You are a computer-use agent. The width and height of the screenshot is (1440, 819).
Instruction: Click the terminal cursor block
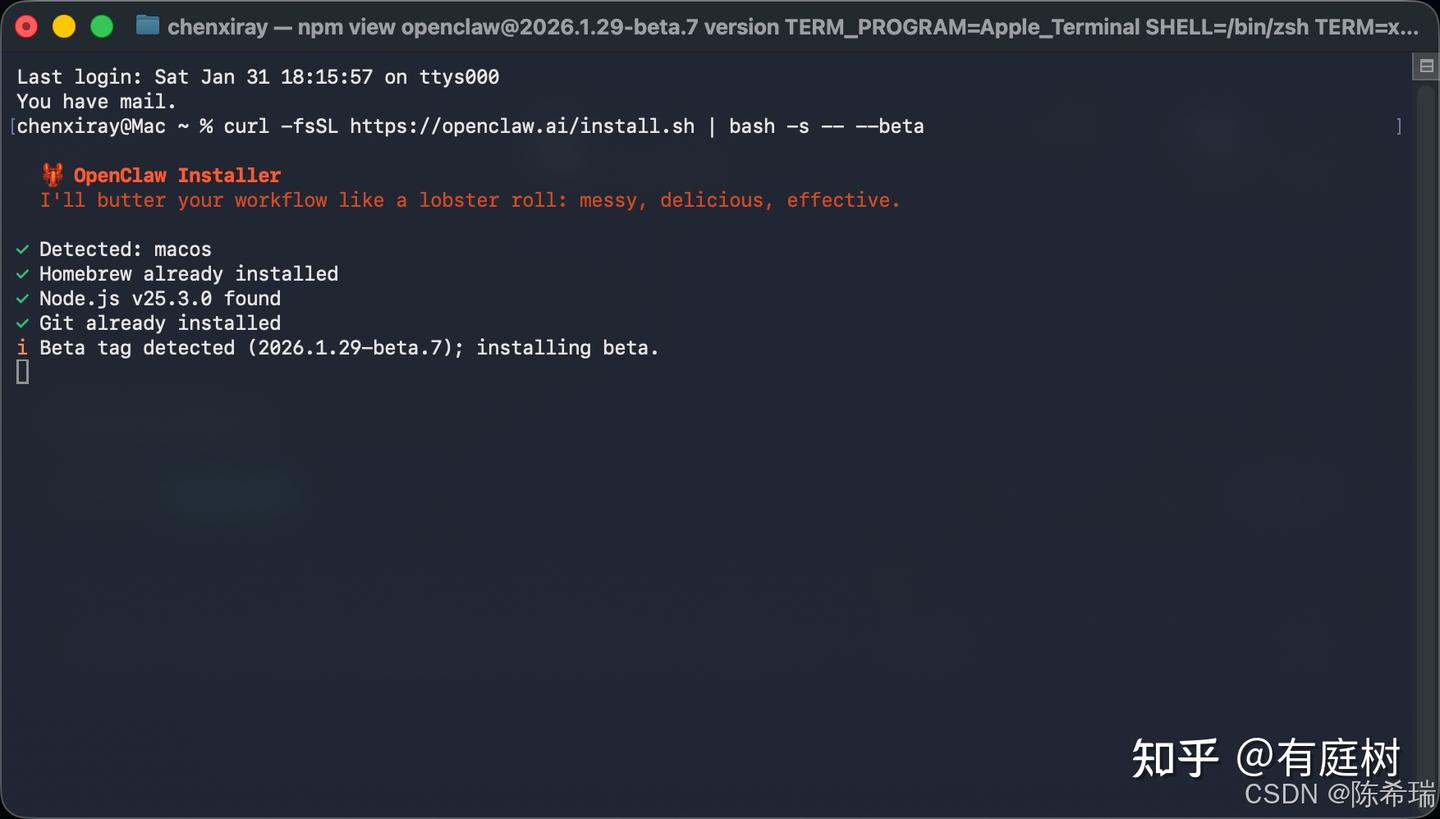point(23,372)
